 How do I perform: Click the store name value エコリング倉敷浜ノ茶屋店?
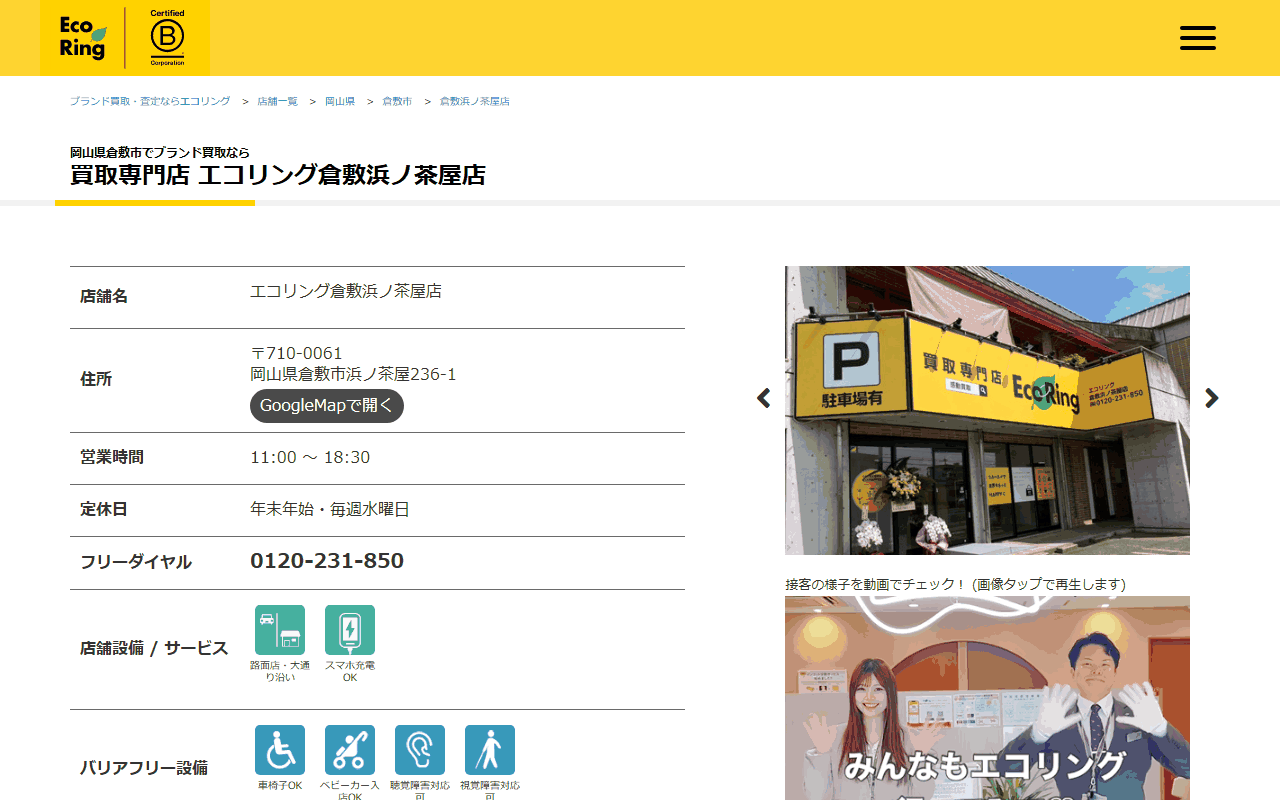point(346,291)
